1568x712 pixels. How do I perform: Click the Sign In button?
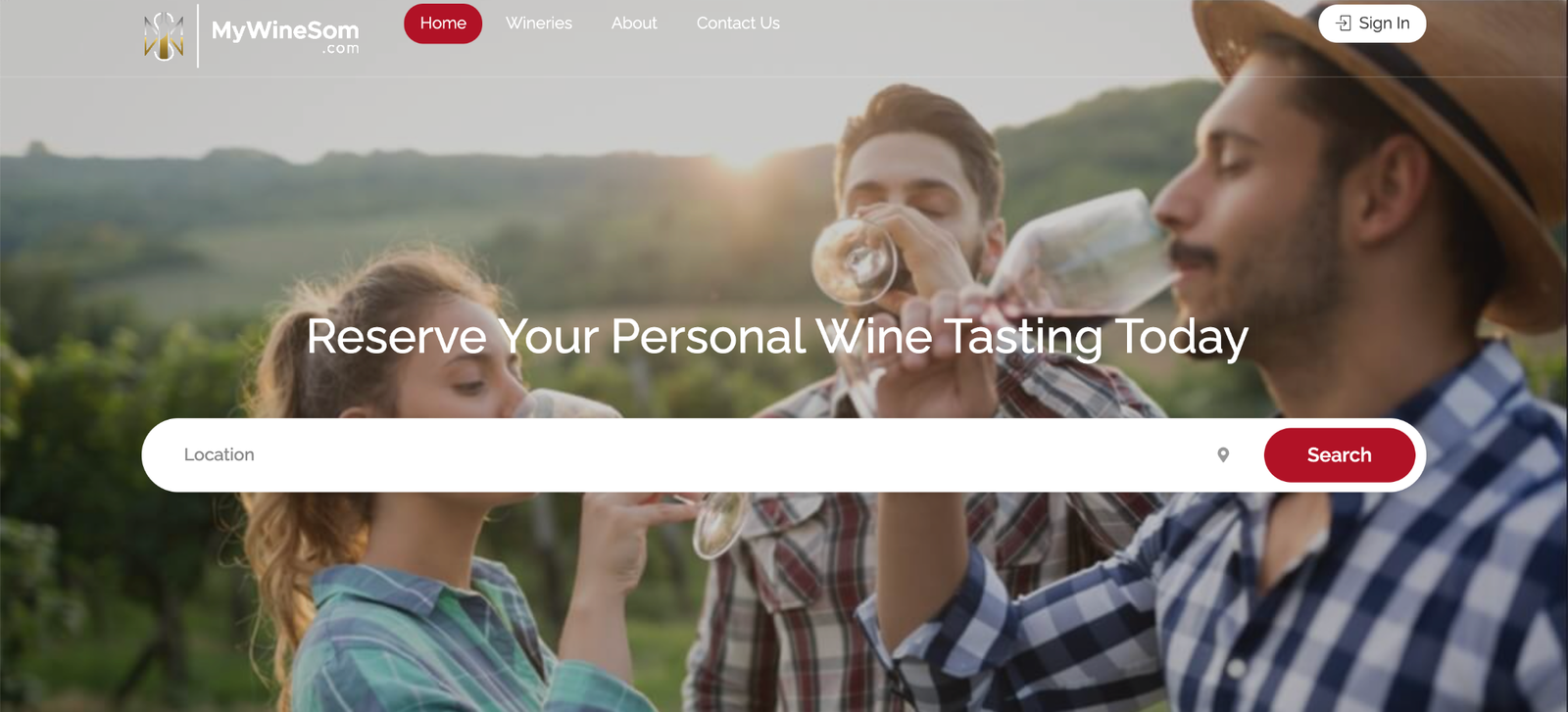pos(1372,24)
